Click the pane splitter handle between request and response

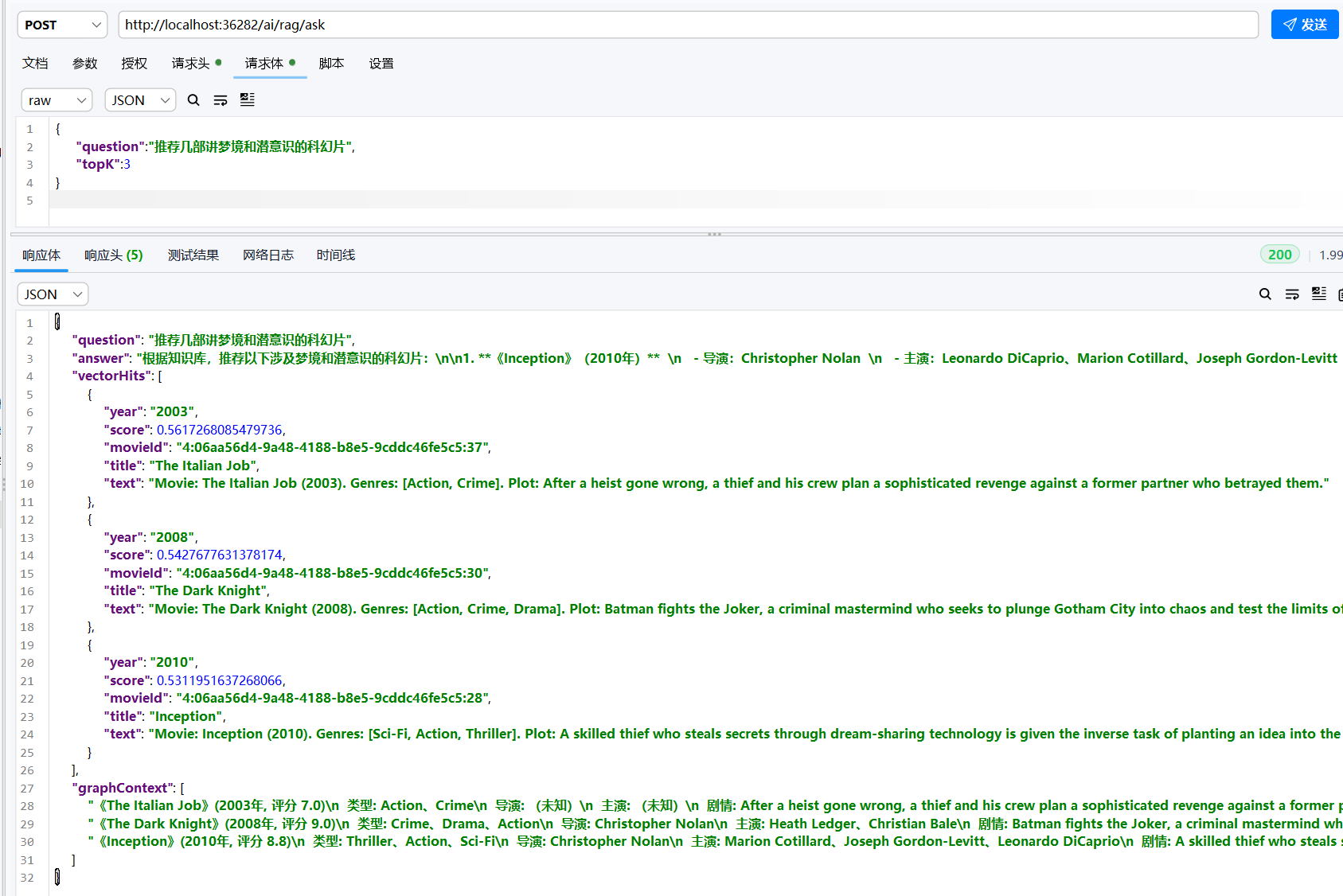(714, 234)
